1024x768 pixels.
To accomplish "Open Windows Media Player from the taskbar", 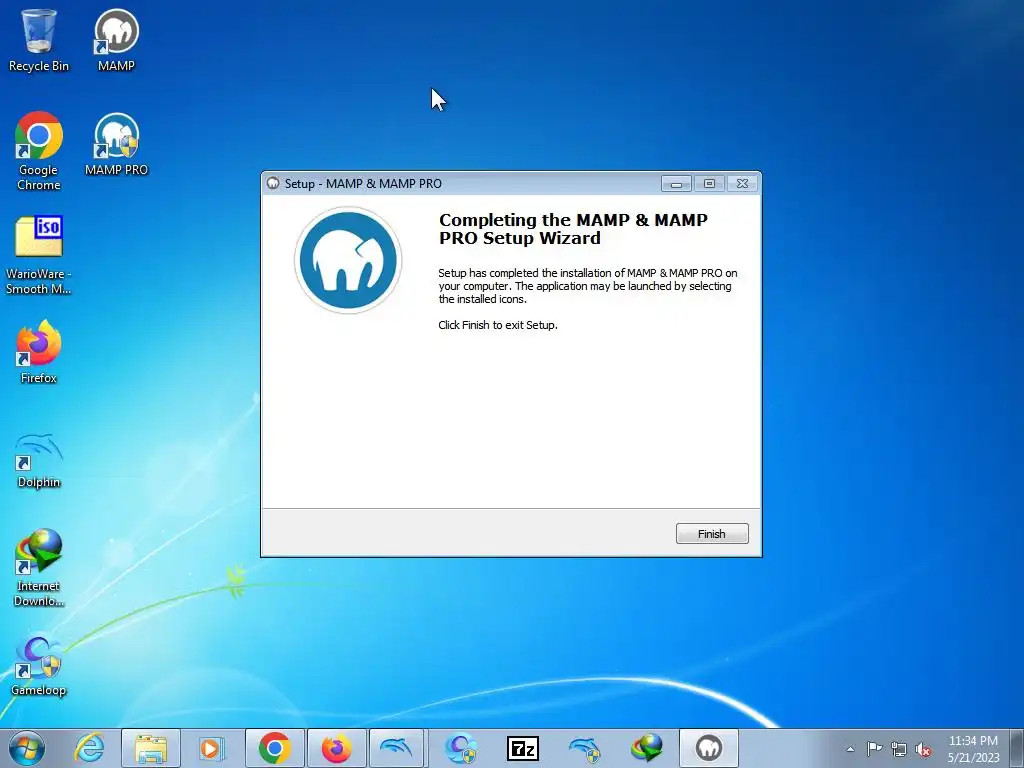I will (212, 748).
